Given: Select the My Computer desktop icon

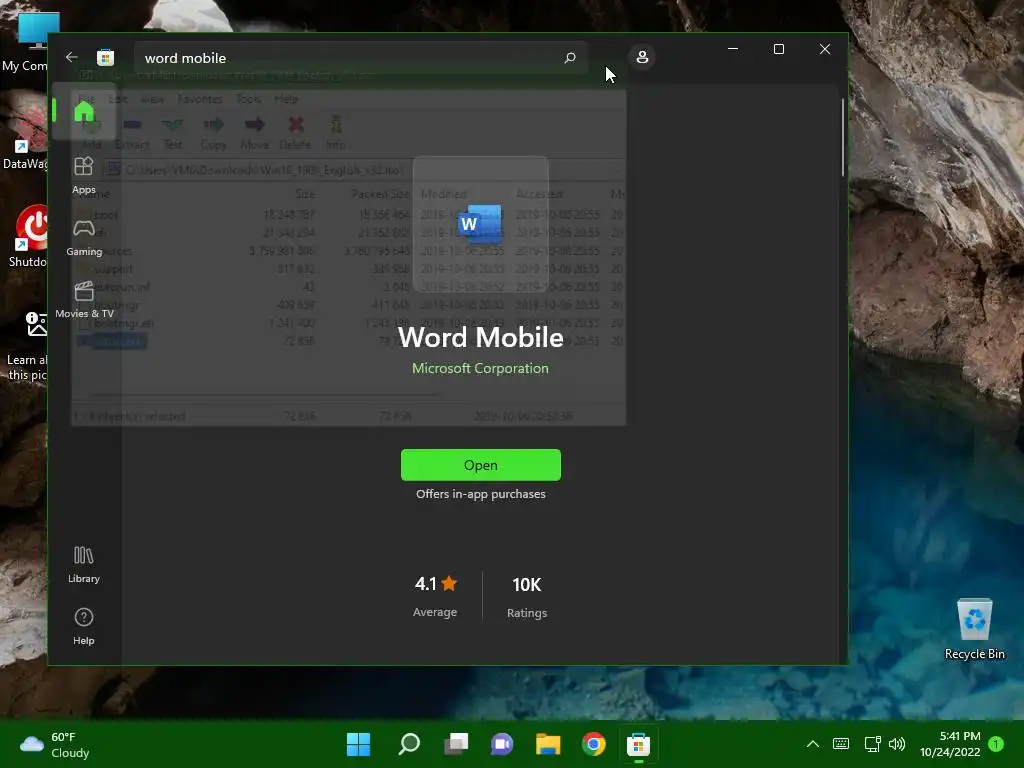Looking at the screenshot, I should 26,42.
